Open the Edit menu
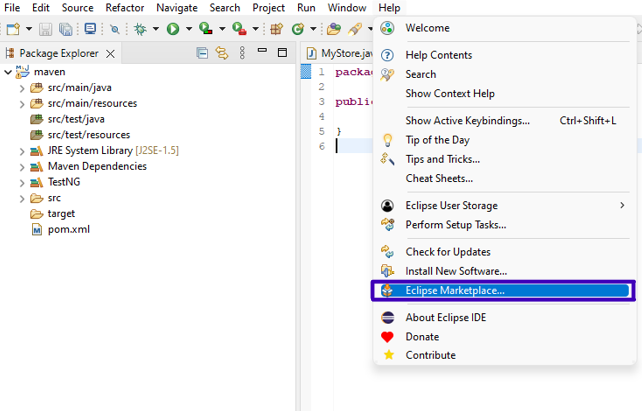The image size is (642, 411). click(x=41, y=8)
